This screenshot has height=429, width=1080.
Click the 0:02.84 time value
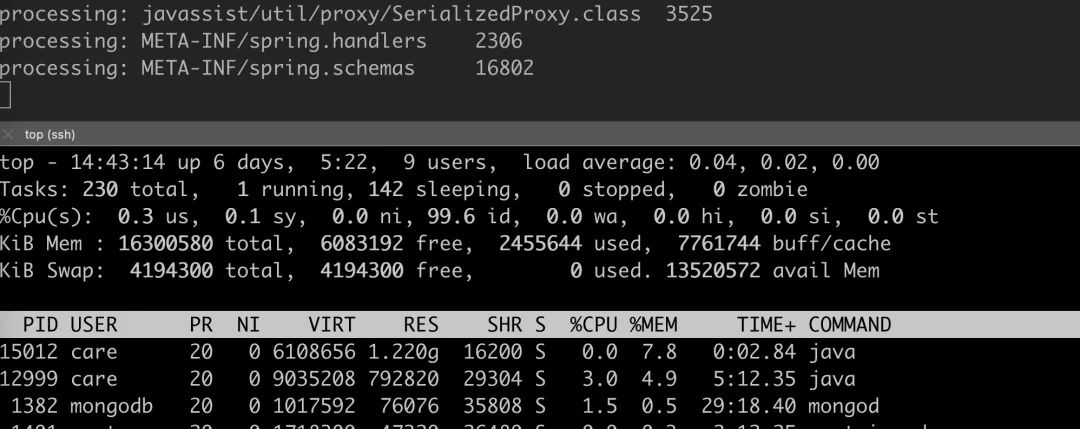point(754,352)
